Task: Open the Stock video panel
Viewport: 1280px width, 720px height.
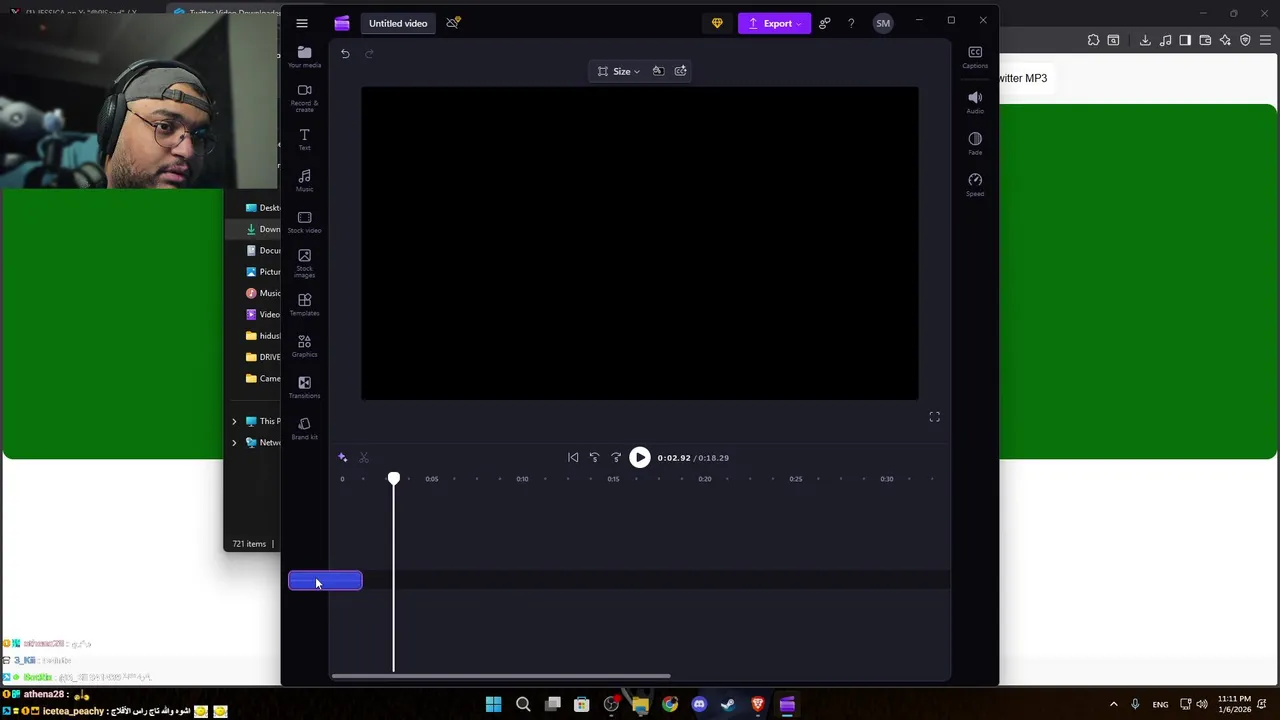Action: coord(305,222)
